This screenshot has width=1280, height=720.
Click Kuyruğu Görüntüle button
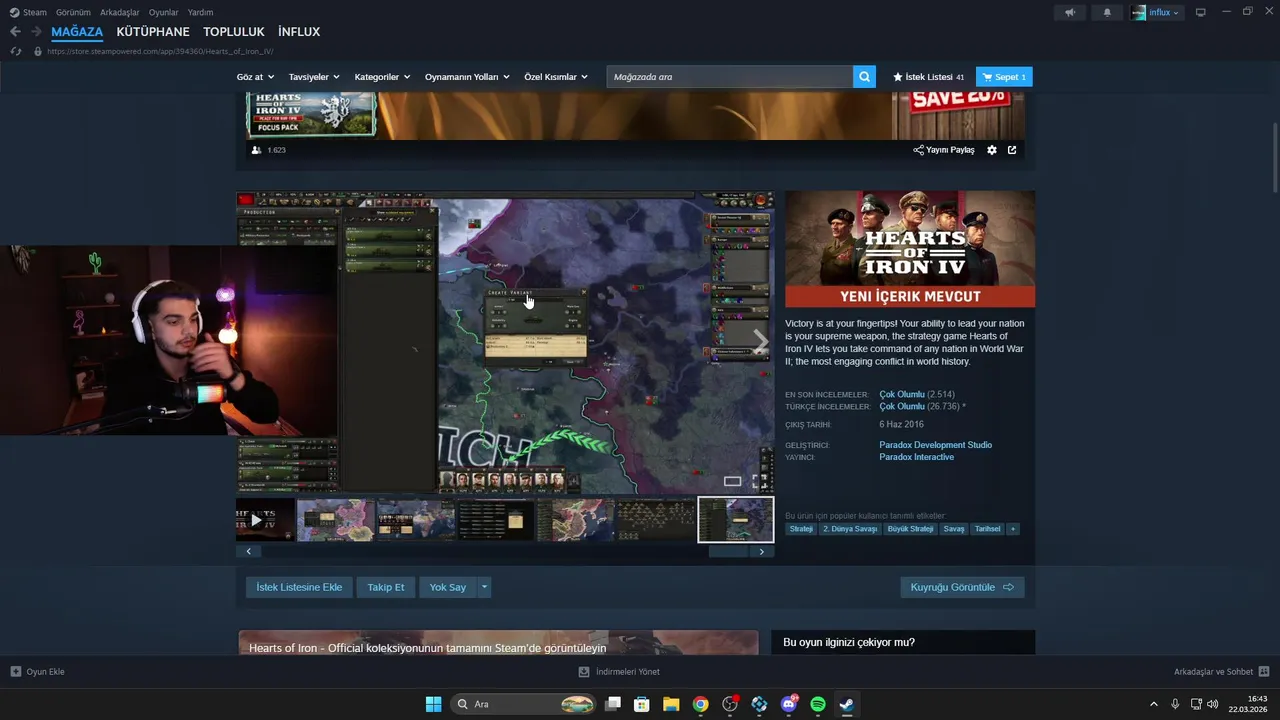tap(962, 587)
